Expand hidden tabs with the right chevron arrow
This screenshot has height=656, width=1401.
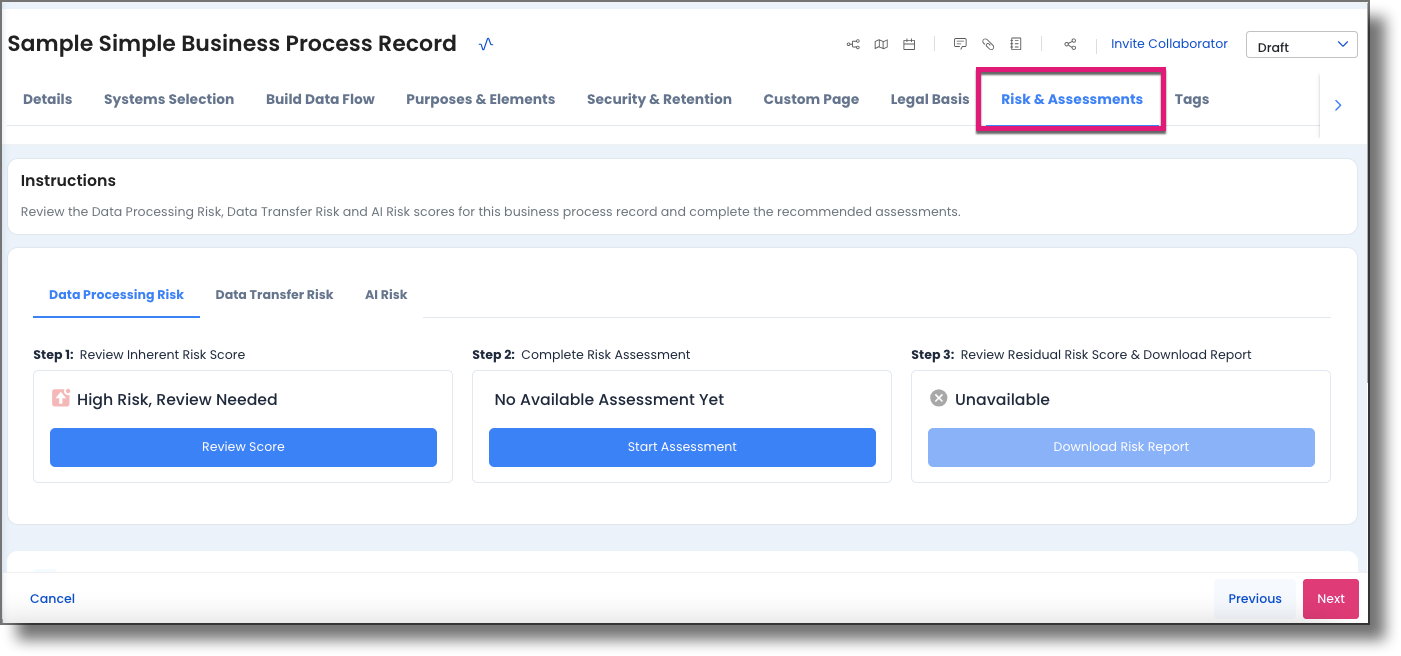coord(1338,104)
